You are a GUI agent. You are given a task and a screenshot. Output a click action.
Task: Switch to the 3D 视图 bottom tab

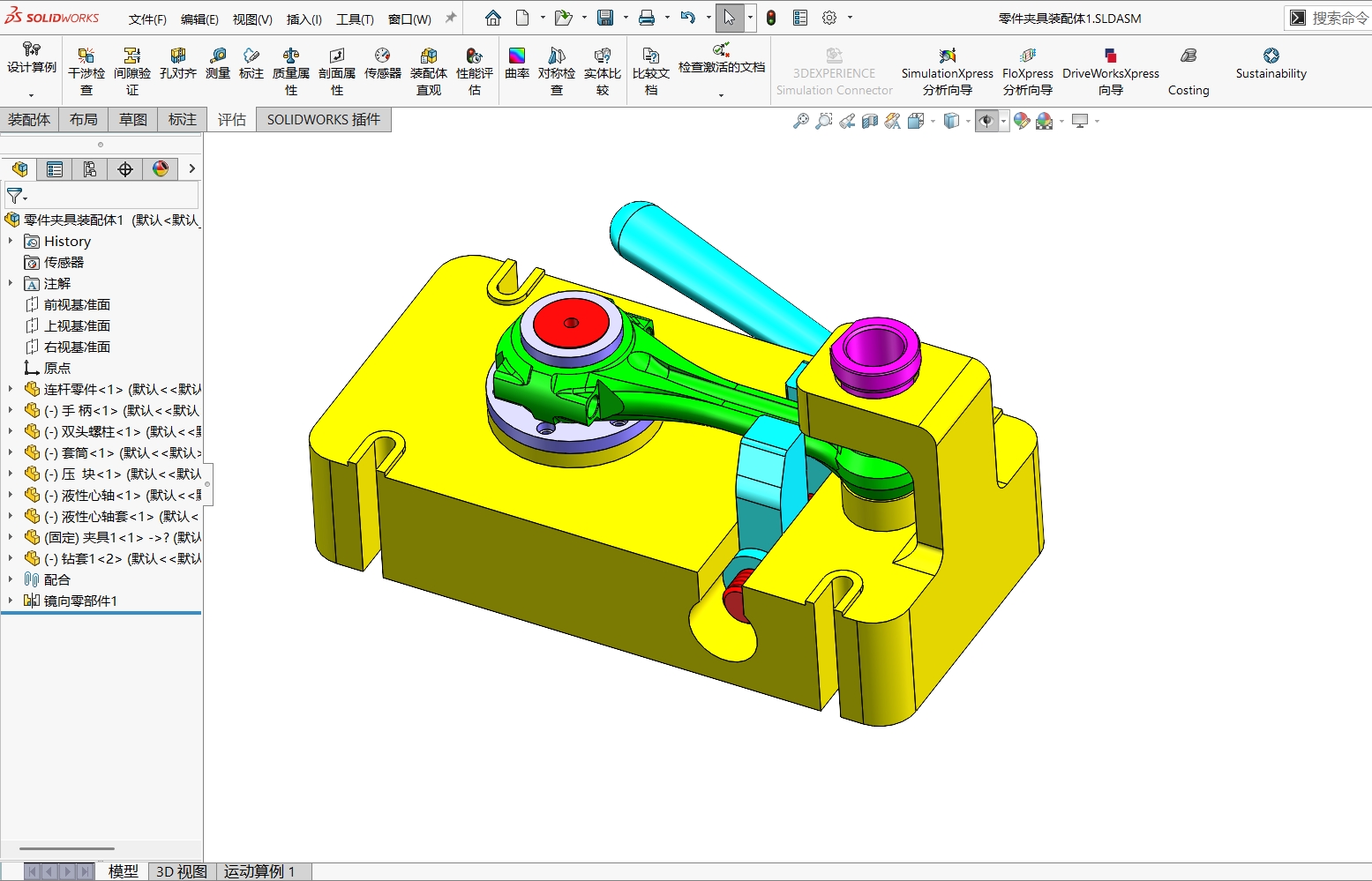(182, 871)
